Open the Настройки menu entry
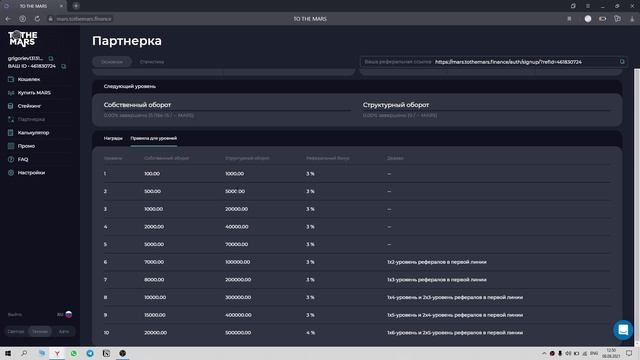Screen dimensions: 640x360 [x=31, y=173]
